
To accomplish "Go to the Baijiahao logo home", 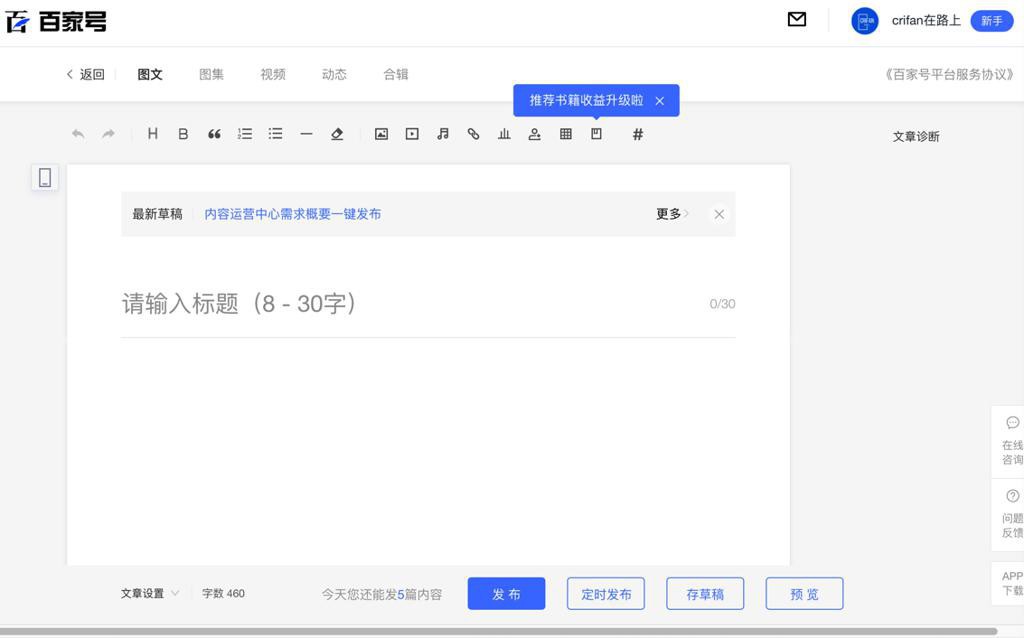I will coord(56,22).
